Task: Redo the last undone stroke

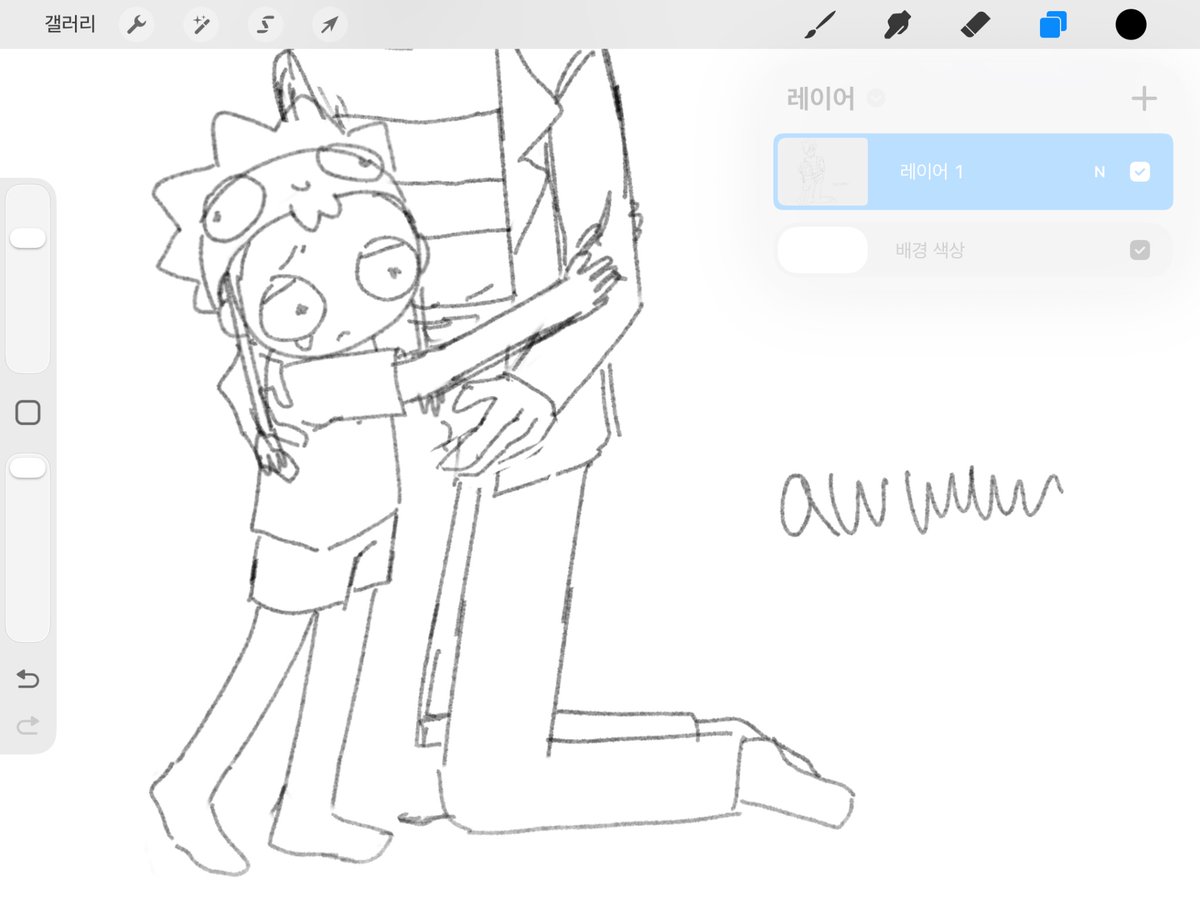Action: (x=28, y=725)
